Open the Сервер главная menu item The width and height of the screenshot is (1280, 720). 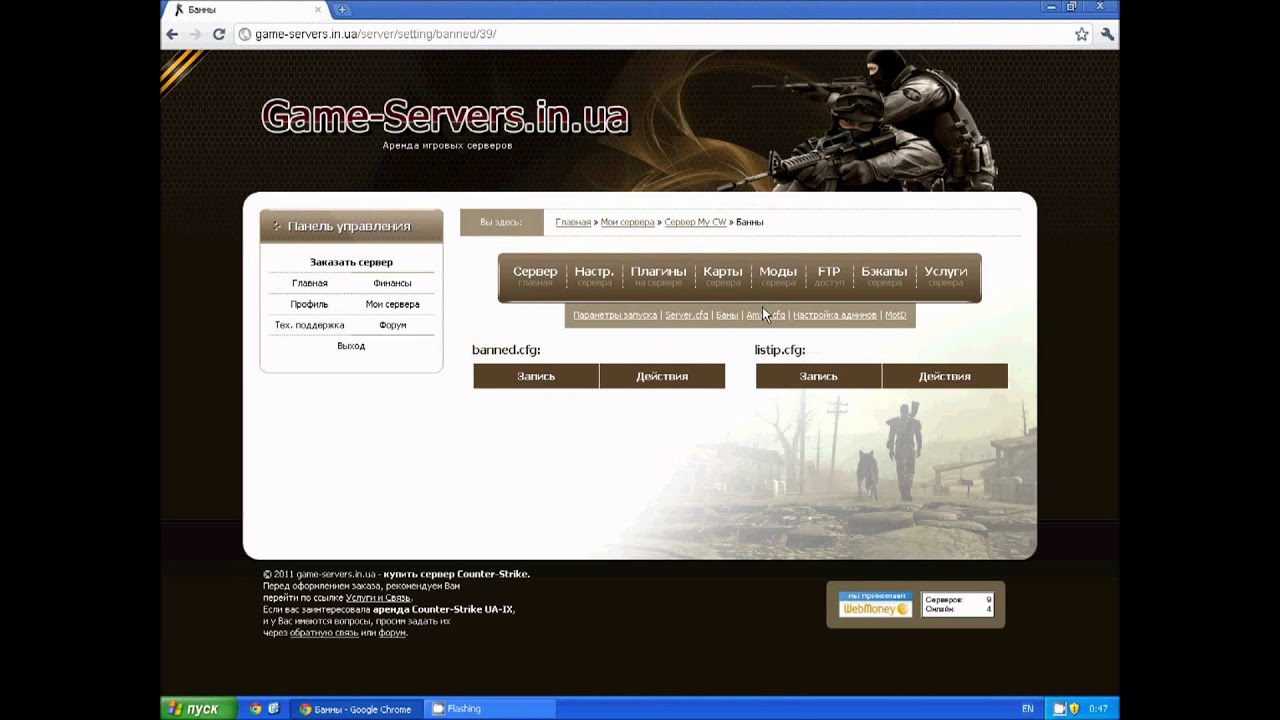pyautogui.click(x=535, y=276)
